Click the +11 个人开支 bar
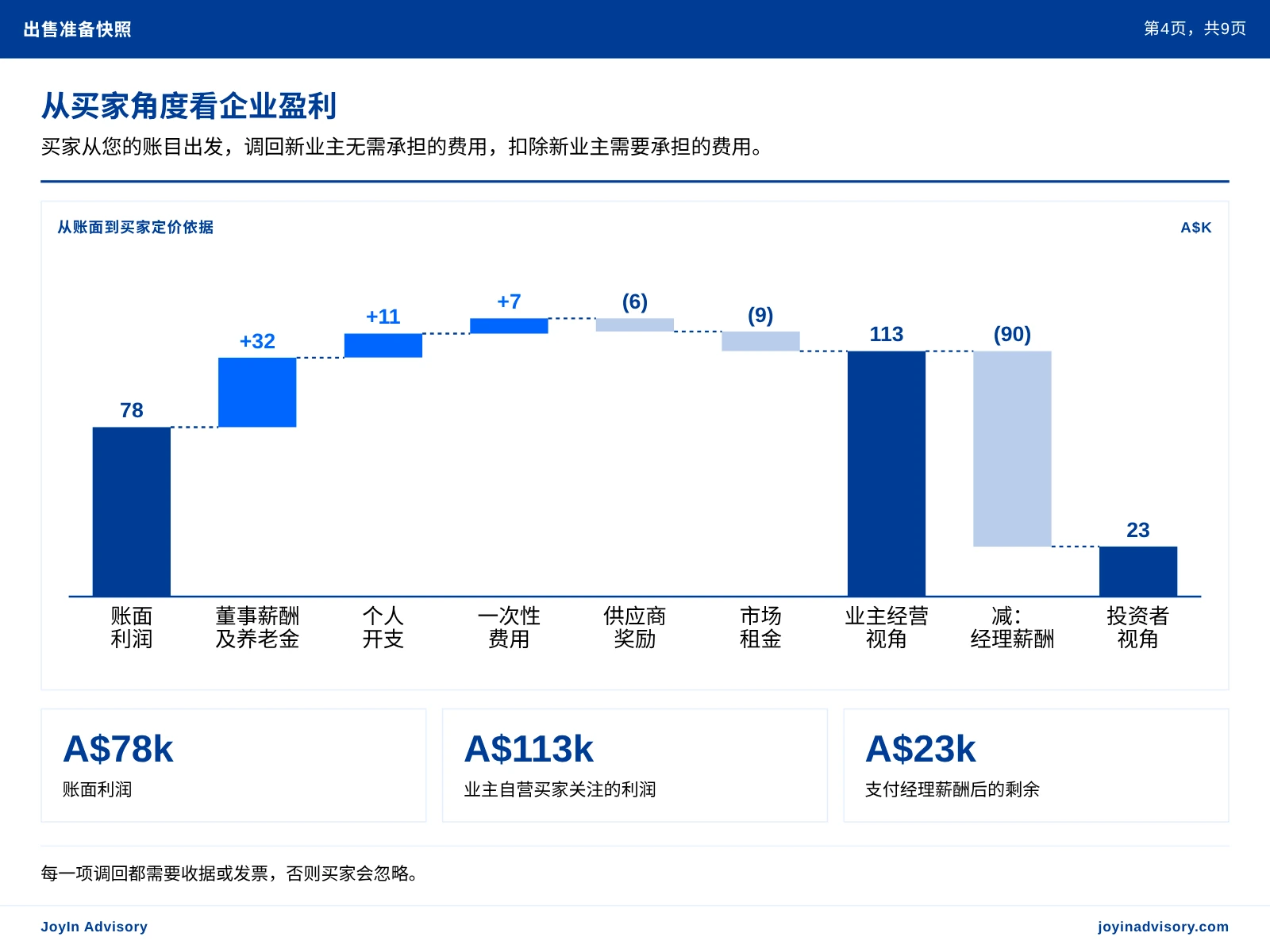This screenshot has height=952, width=1270. click(383, 346)
